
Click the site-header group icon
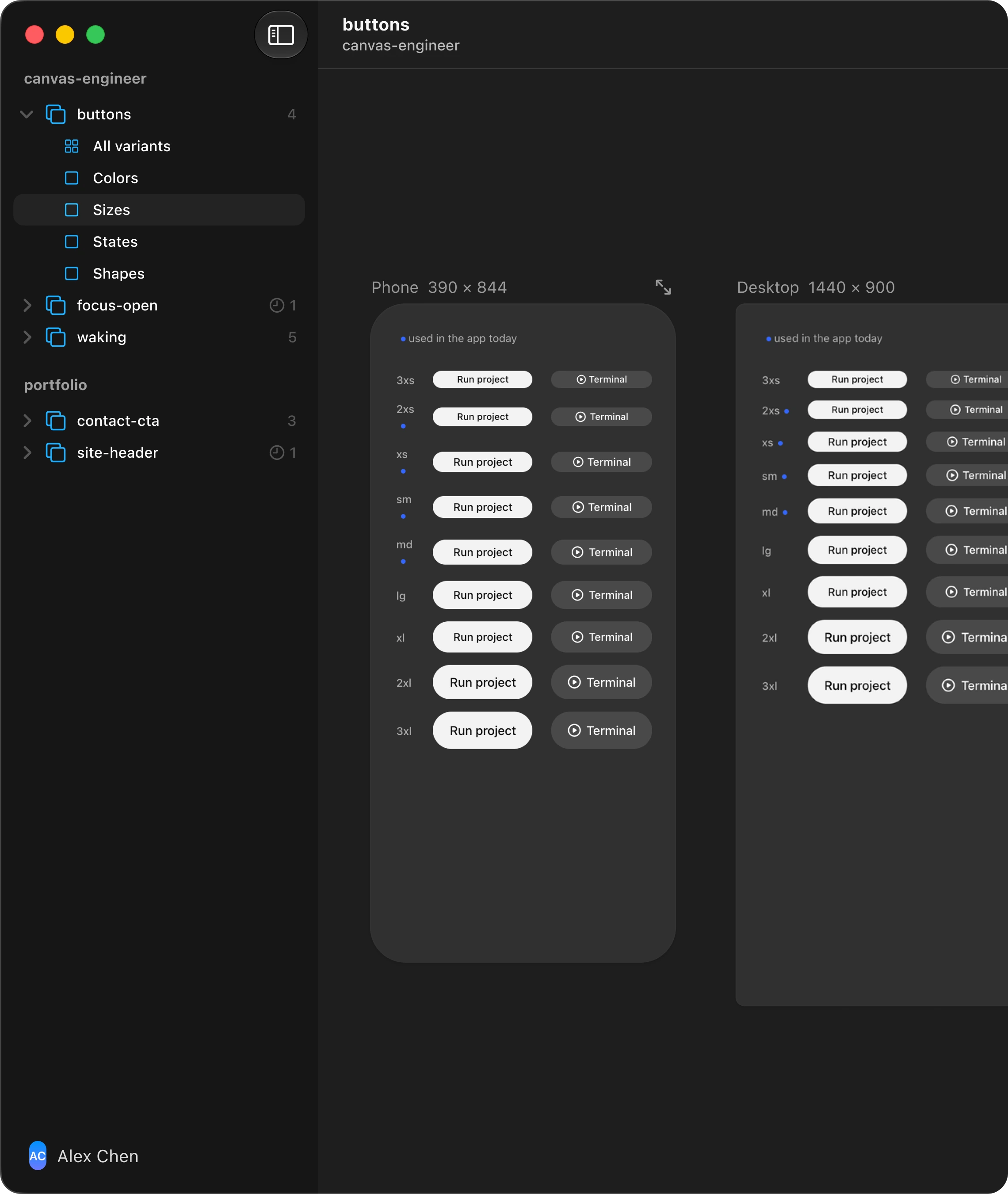coord(55,453)
